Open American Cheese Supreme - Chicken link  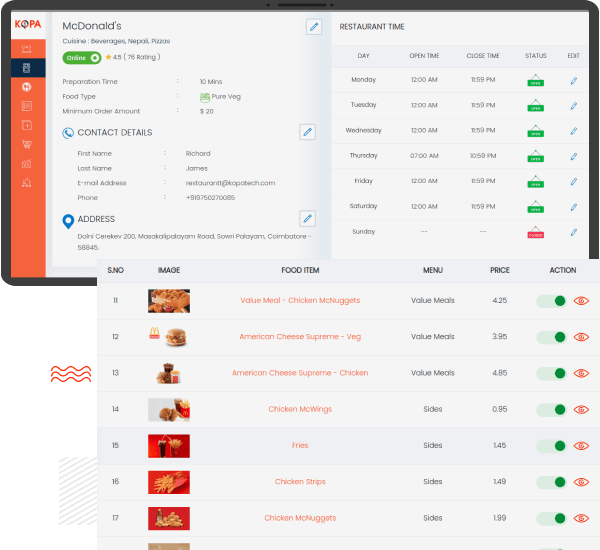[300, 373]
